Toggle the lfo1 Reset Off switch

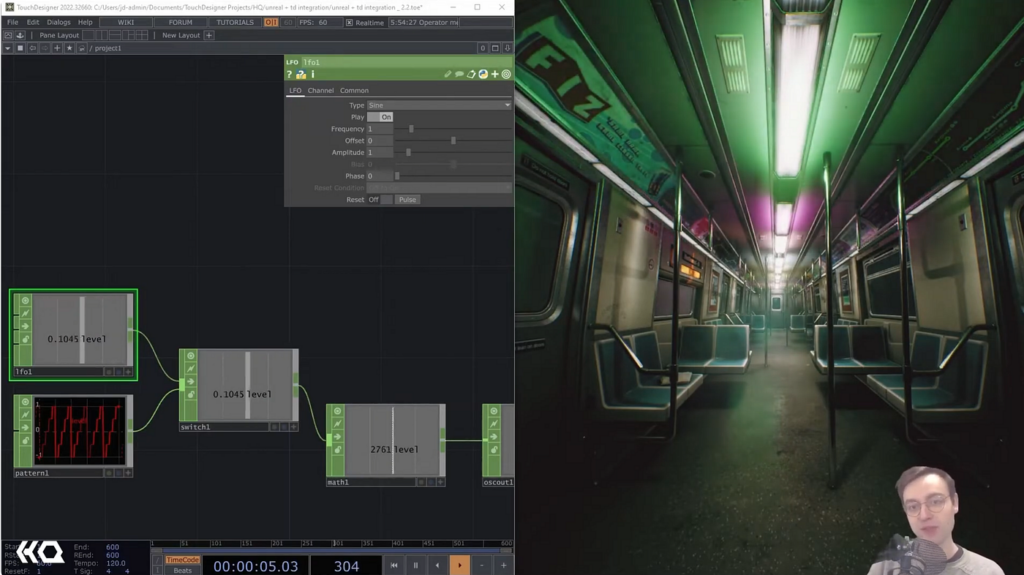coord(380,200)
